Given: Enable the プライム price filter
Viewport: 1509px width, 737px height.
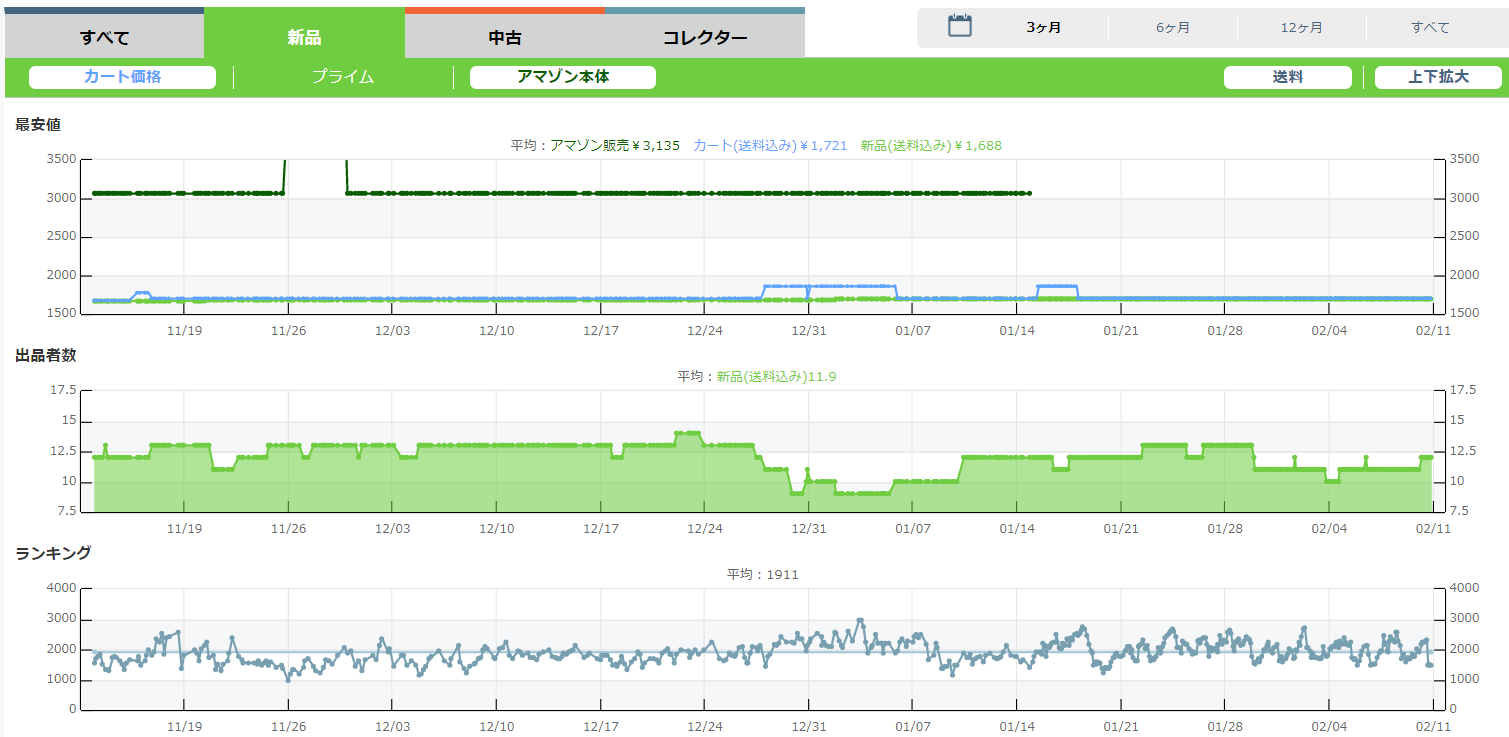Looking at the screenshot, I should [342, 77].
